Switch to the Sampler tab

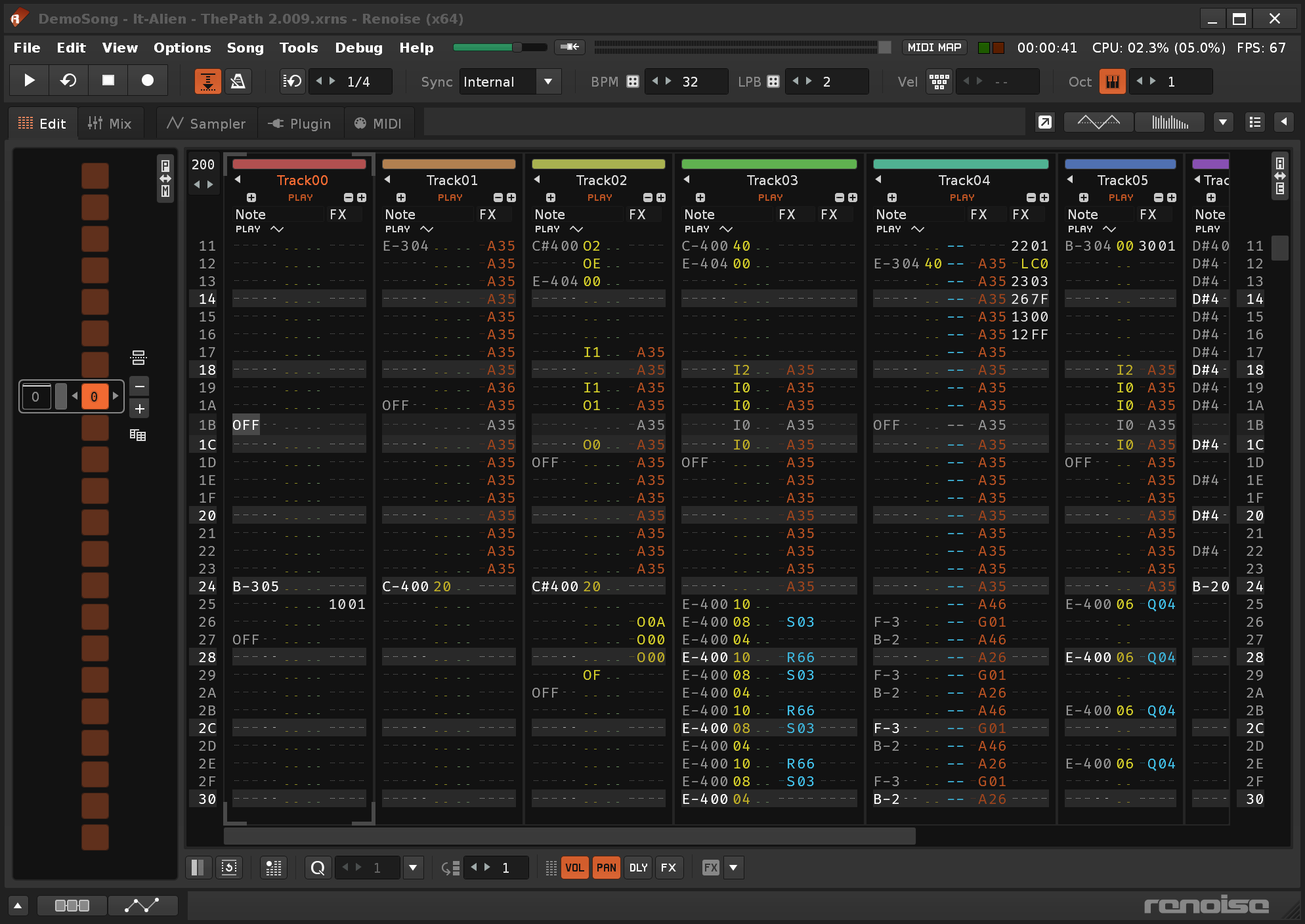point(207,123)
